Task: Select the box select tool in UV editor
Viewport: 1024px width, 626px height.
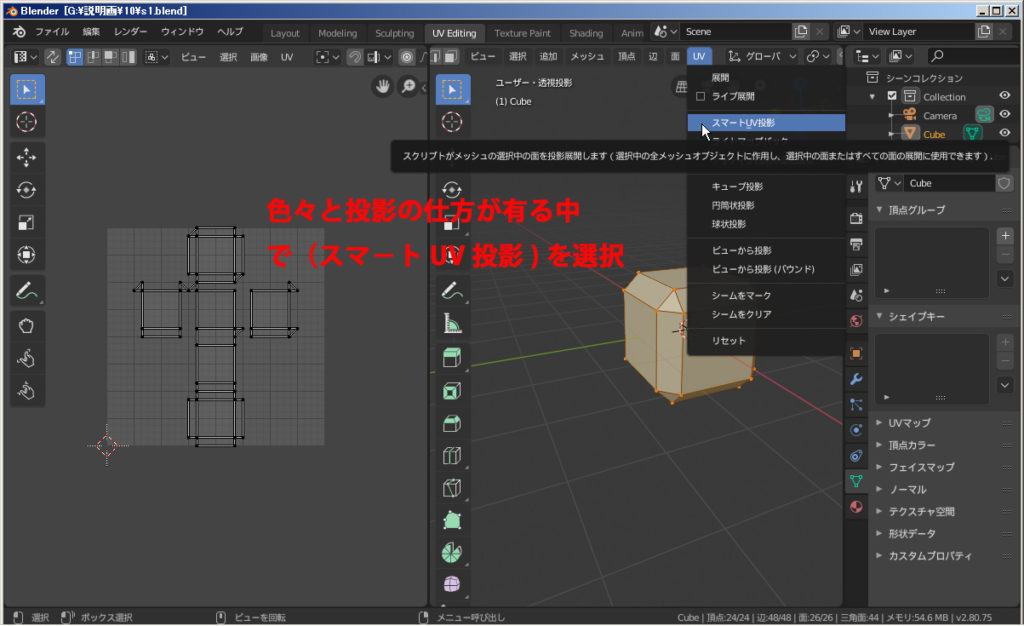Action: pyautogui.click(x=27, y=89)
